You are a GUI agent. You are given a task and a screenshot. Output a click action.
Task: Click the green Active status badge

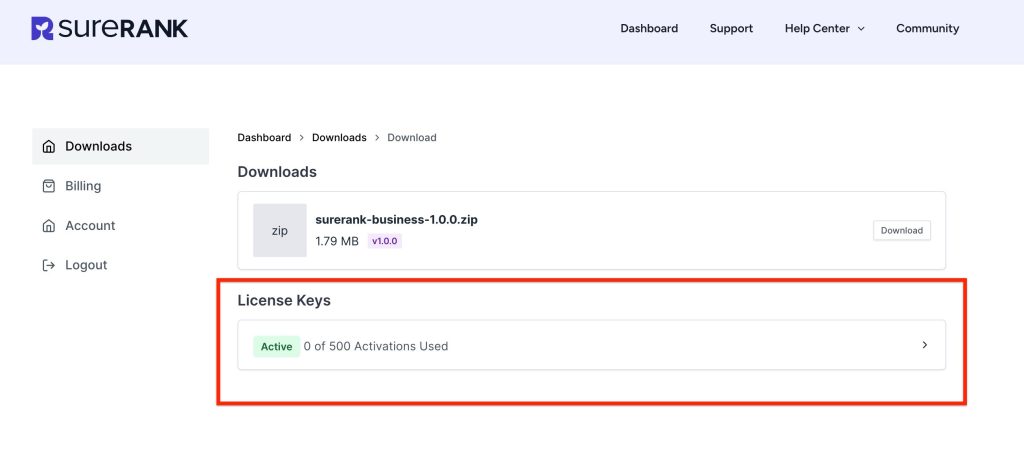pyautogui.click(x=276, y=346)
